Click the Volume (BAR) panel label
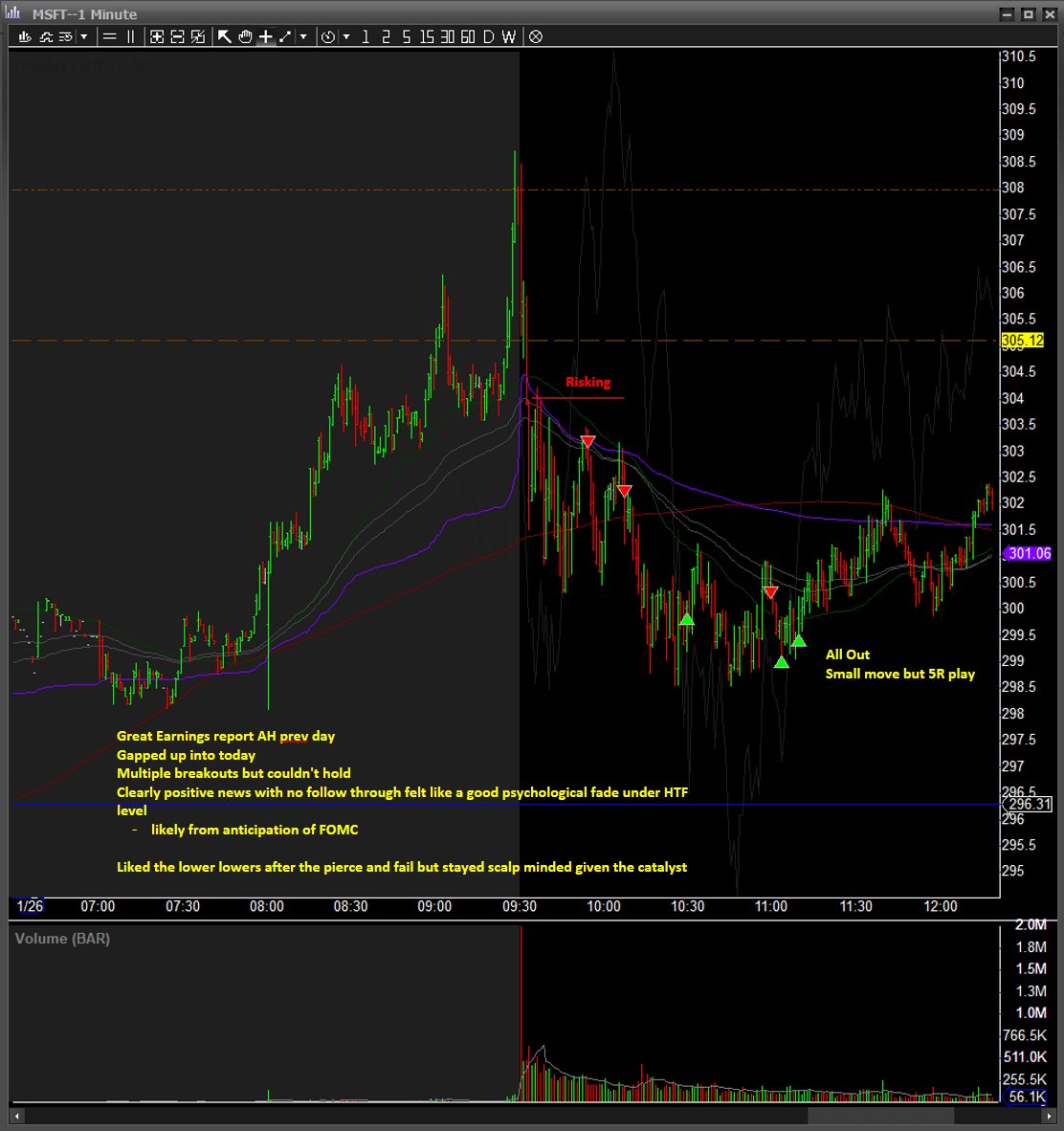The width and height of the screenshot is (1064, 1131). click(x=63, y=939)
